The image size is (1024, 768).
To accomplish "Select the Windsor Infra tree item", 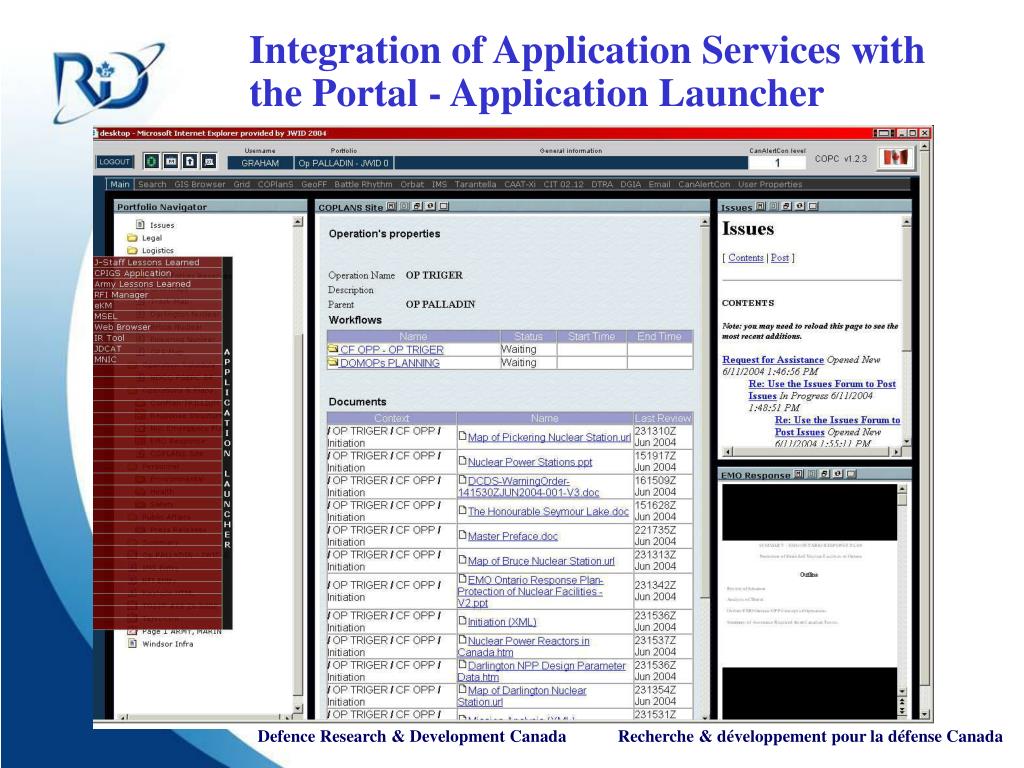I will [x=167, y=643].
